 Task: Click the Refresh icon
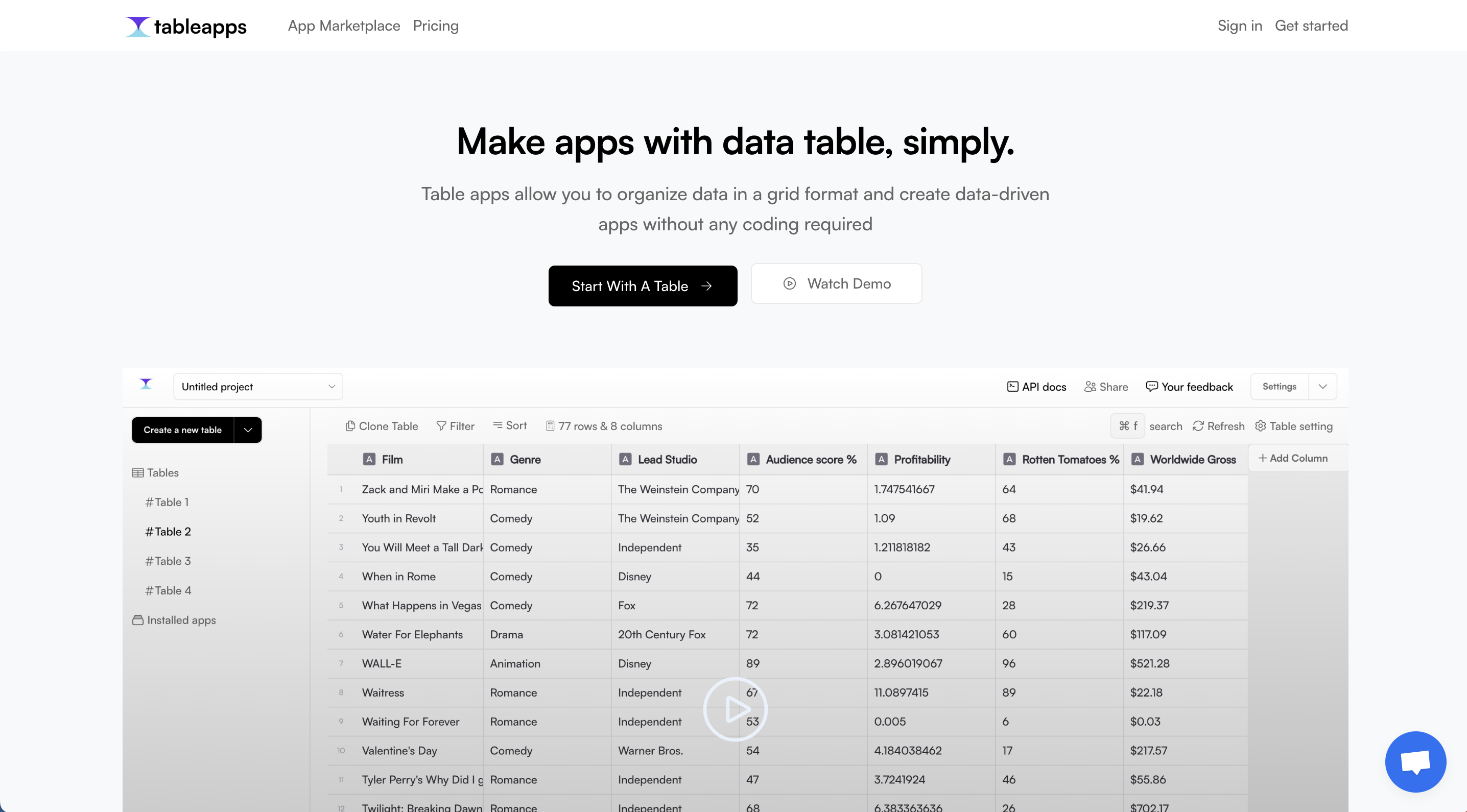click(x=1198, y=426)
